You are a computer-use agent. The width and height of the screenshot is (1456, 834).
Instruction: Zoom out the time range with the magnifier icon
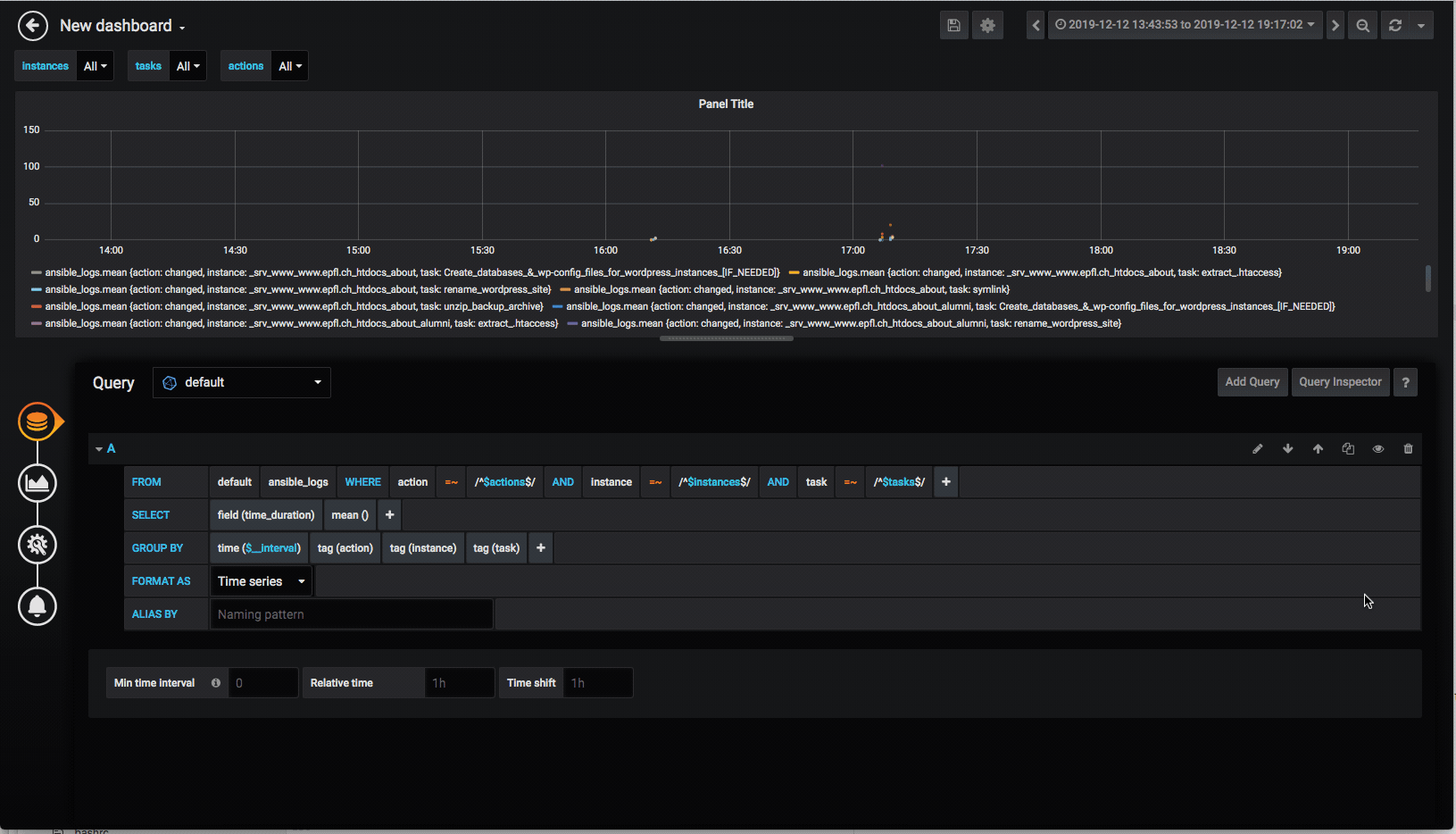tap(1362, 25)
